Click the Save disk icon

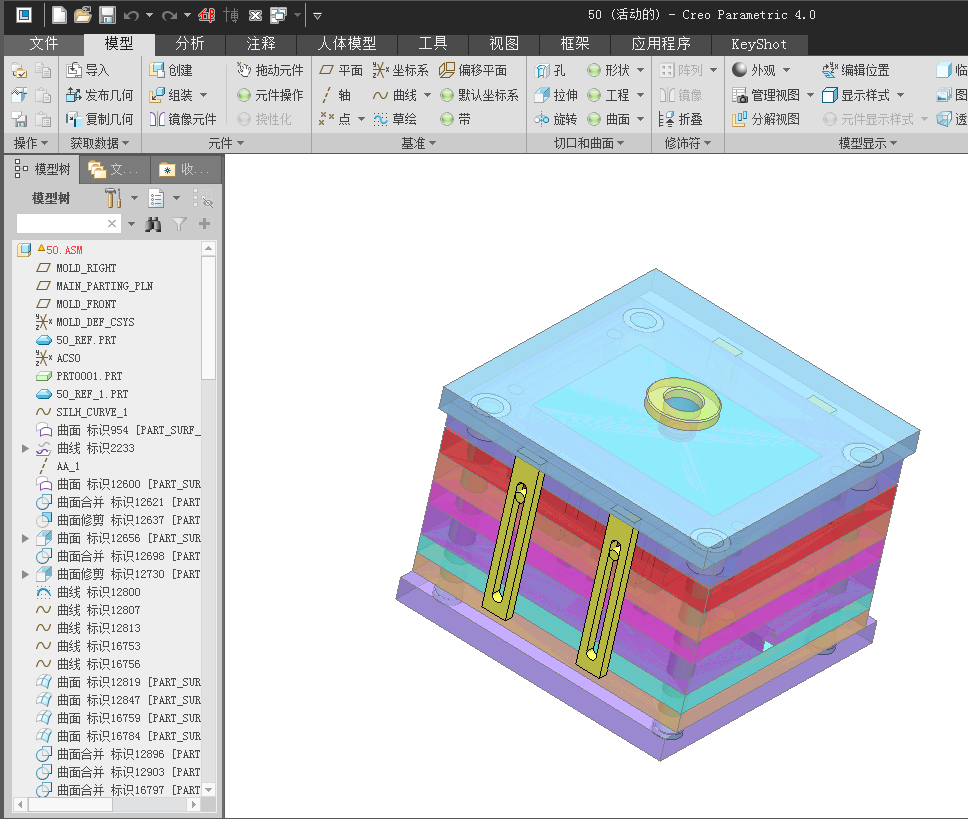point(107,15)
